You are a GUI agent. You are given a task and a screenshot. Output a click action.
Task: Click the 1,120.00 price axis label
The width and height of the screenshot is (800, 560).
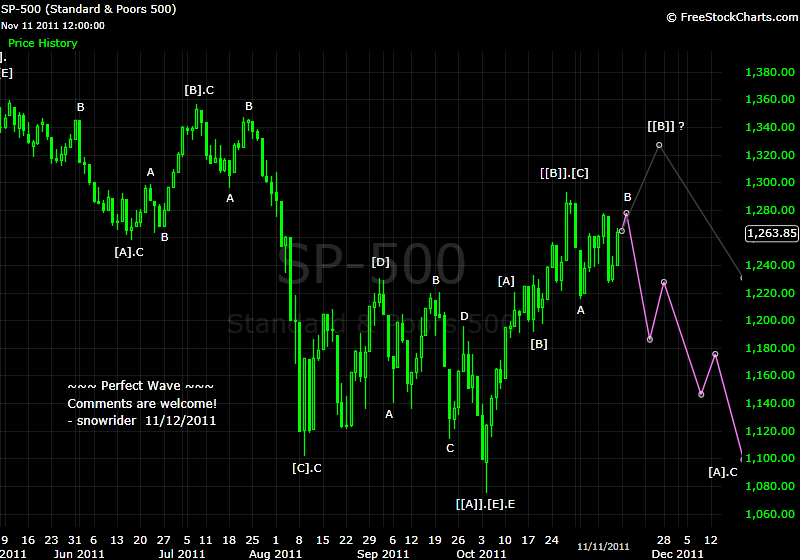tap(770, 431)
